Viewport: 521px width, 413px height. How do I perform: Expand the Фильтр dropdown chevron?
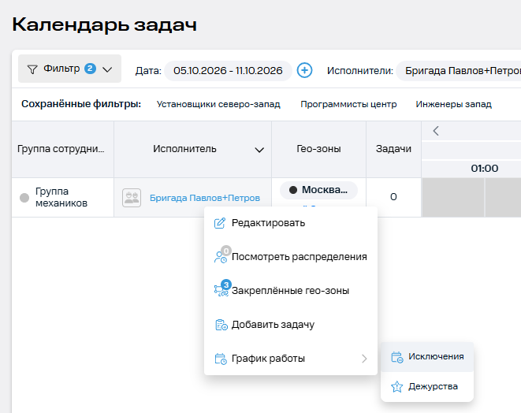click(x=107, y=70)
